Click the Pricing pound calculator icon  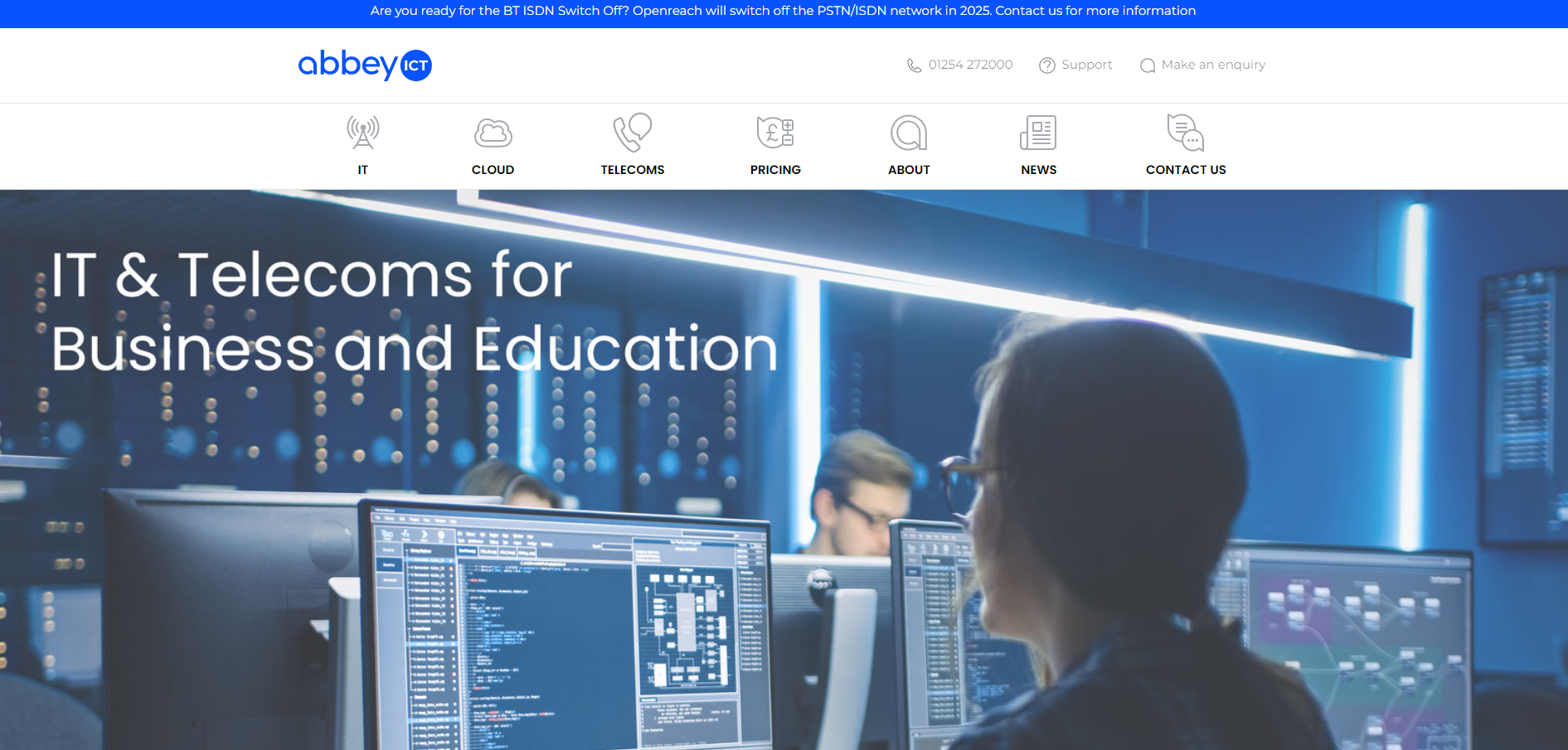pyautogui.click(x=775, y=133)
